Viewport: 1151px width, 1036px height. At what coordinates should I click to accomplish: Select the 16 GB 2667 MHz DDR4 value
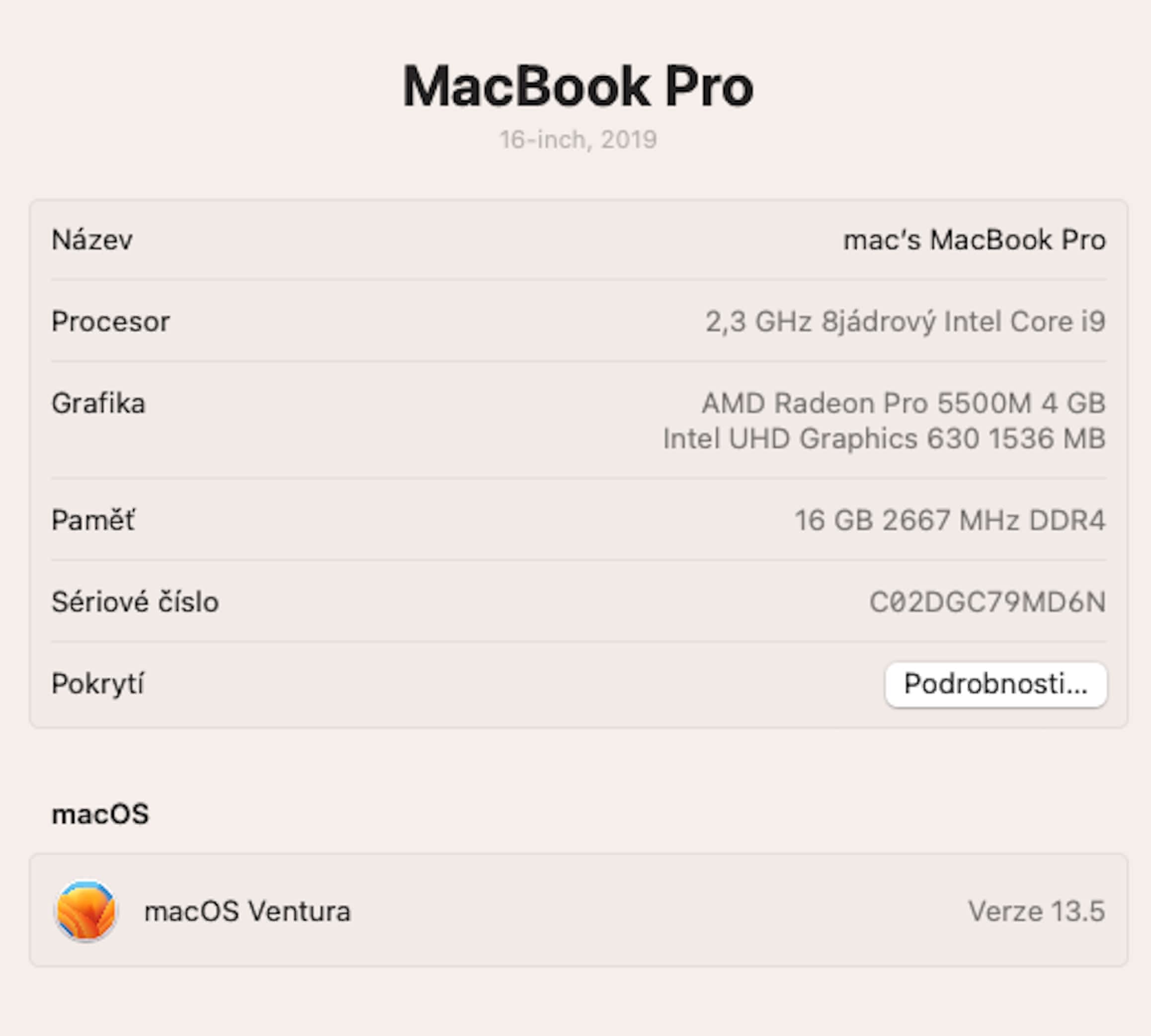click(950, 520)
